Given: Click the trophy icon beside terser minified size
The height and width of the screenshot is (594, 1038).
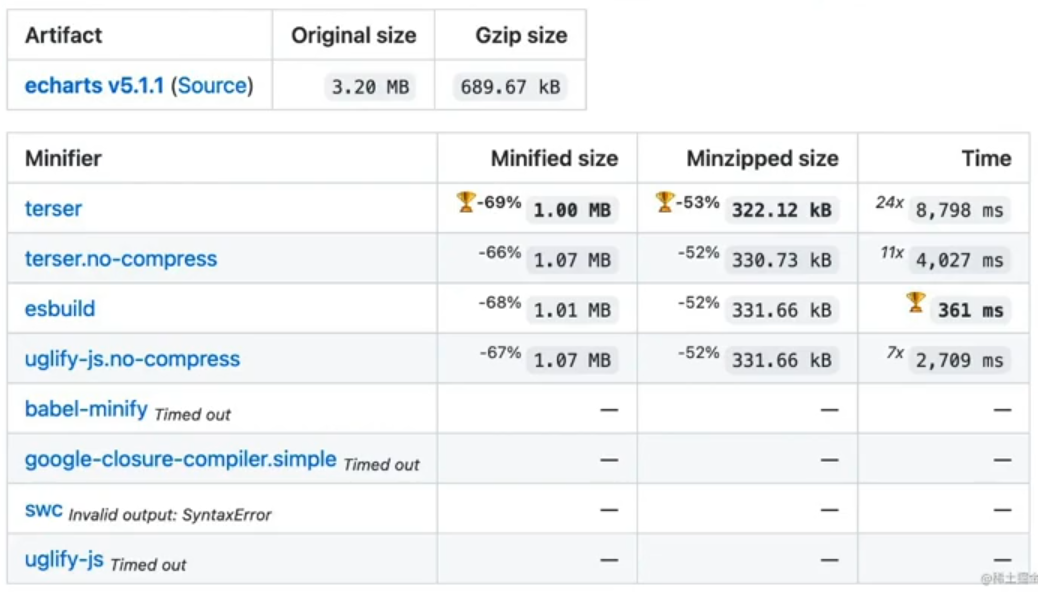Looking at the screenshot, I should click(466, 202).
